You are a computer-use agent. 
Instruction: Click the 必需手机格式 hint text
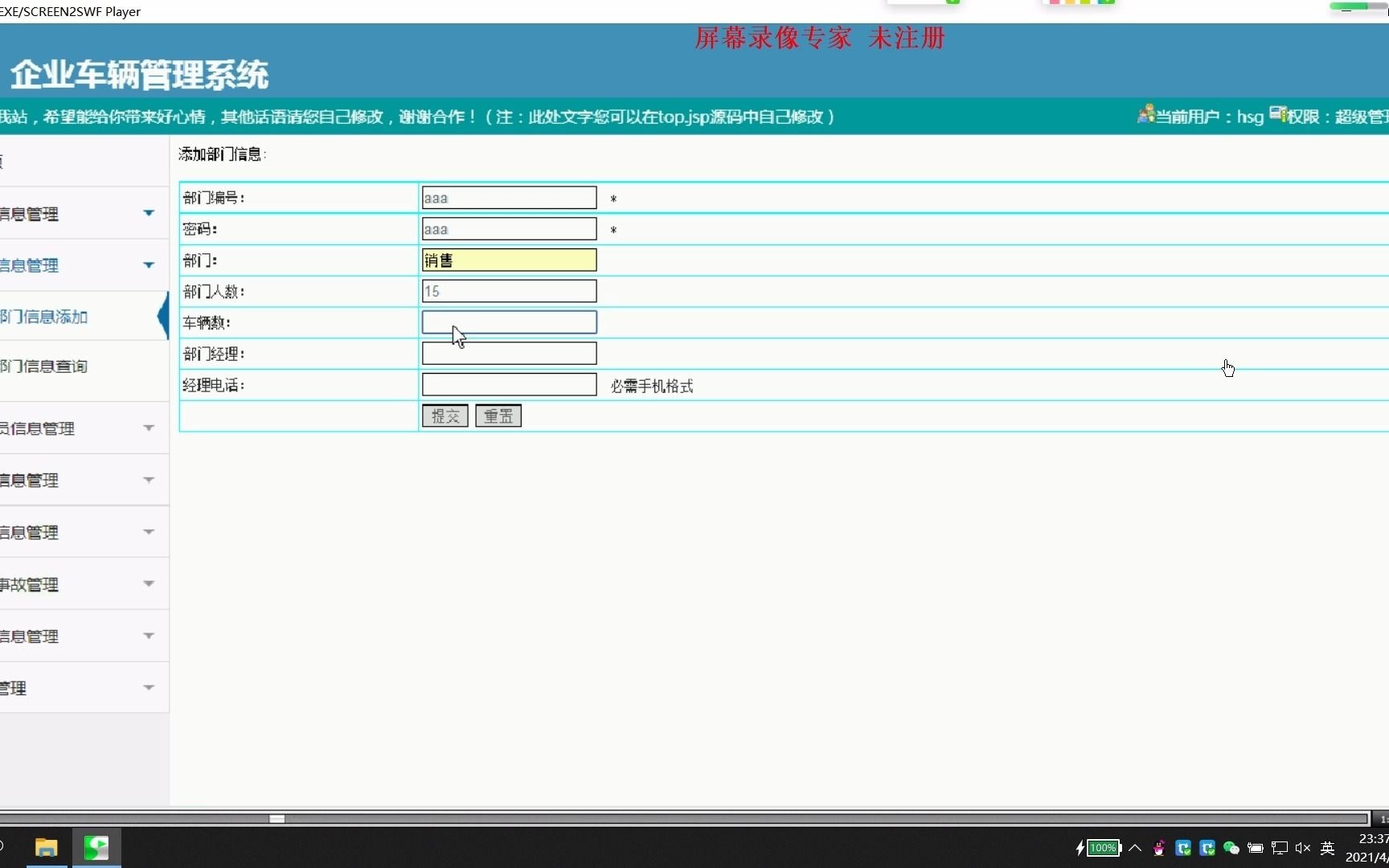652,386
